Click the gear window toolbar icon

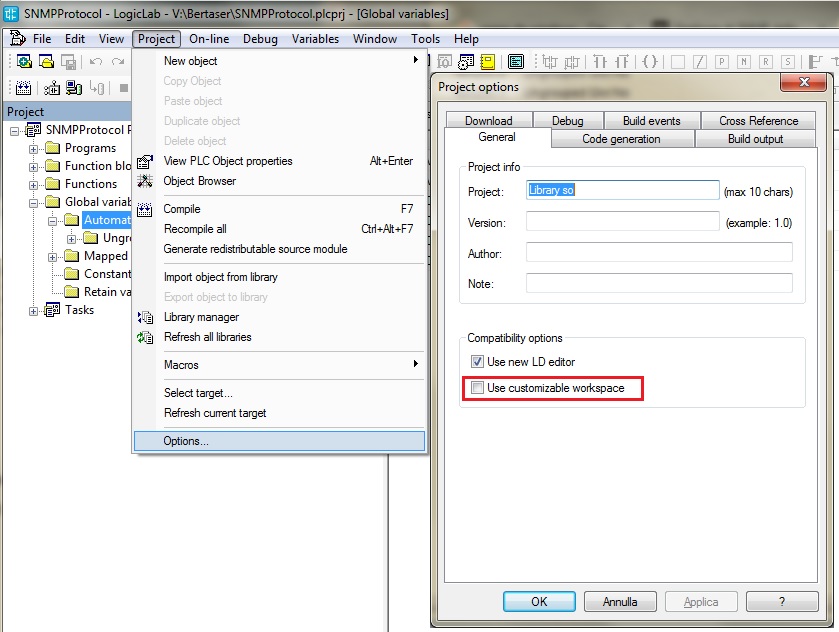[466, 62]
